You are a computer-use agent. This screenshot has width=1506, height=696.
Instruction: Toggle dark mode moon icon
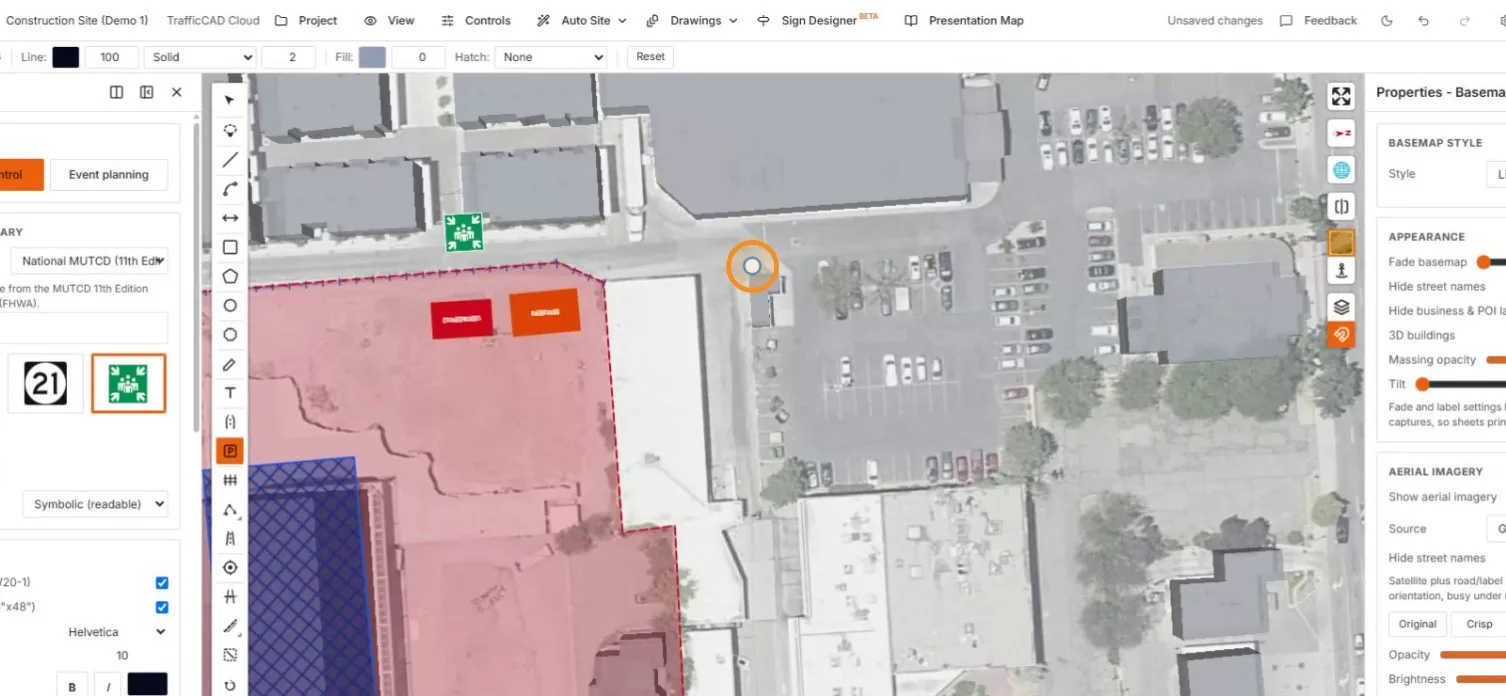pyautogui.click(x=1386, y=20)
